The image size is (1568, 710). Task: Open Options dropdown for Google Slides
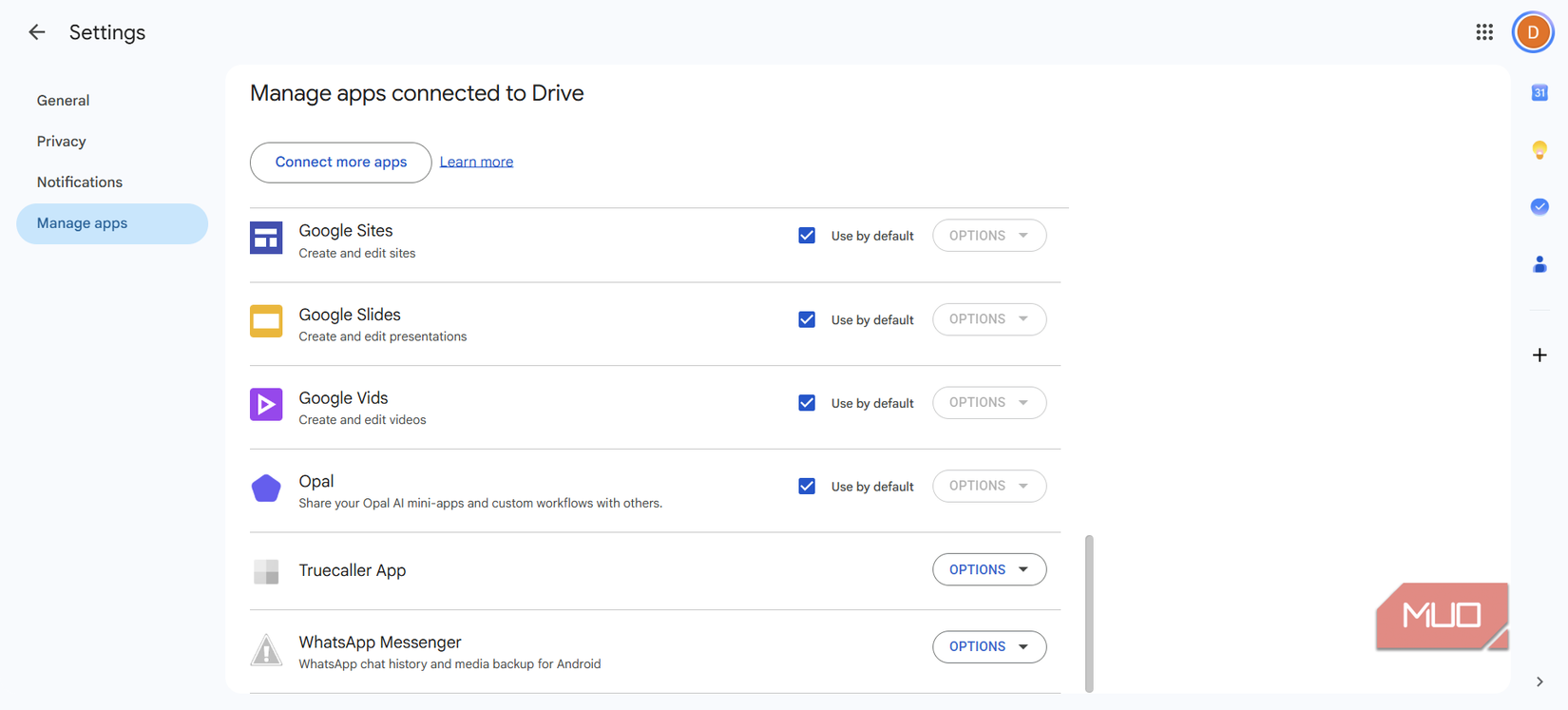click(989, 319)
